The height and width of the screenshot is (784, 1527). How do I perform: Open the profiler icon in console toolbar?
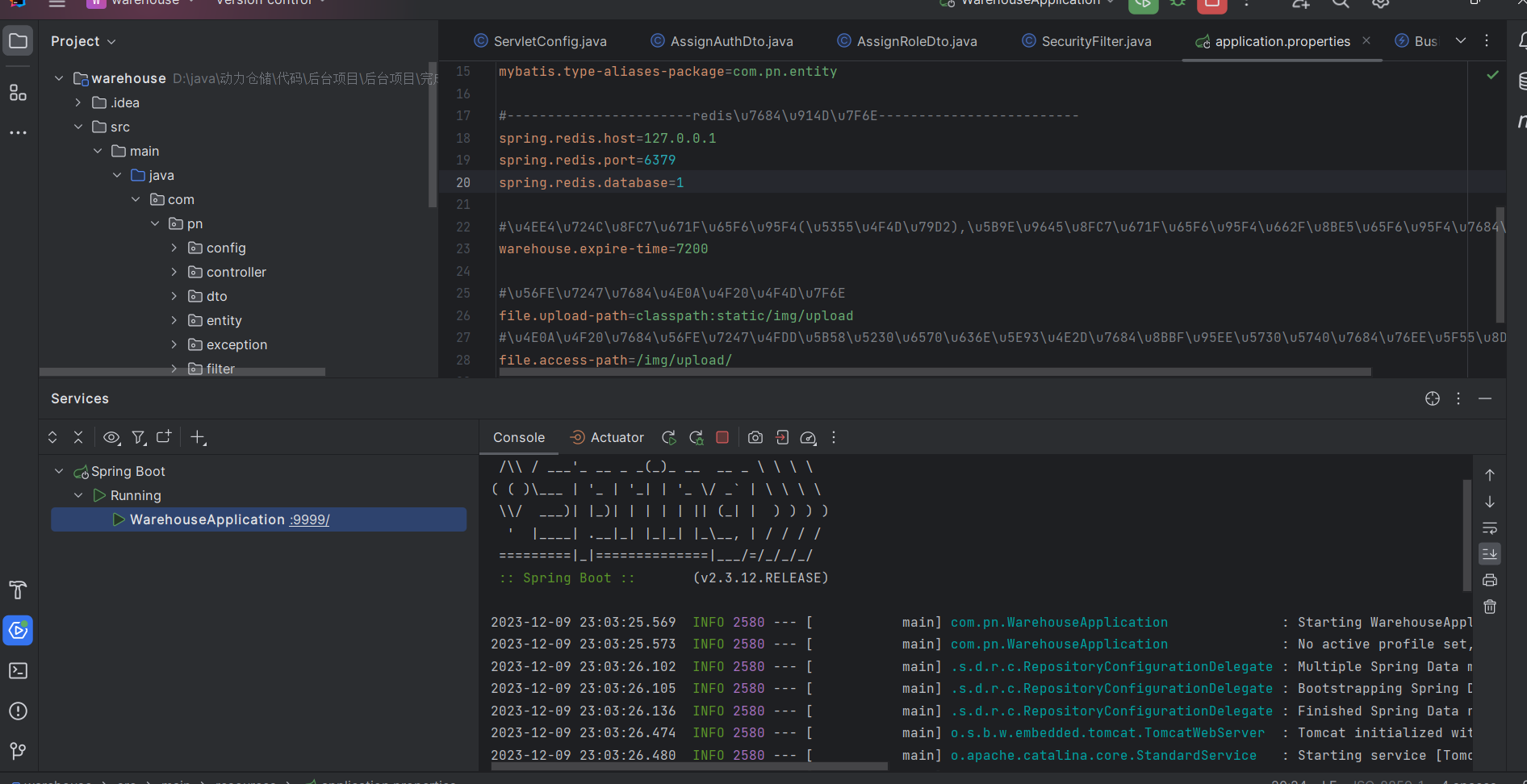(x=808, y=437)
